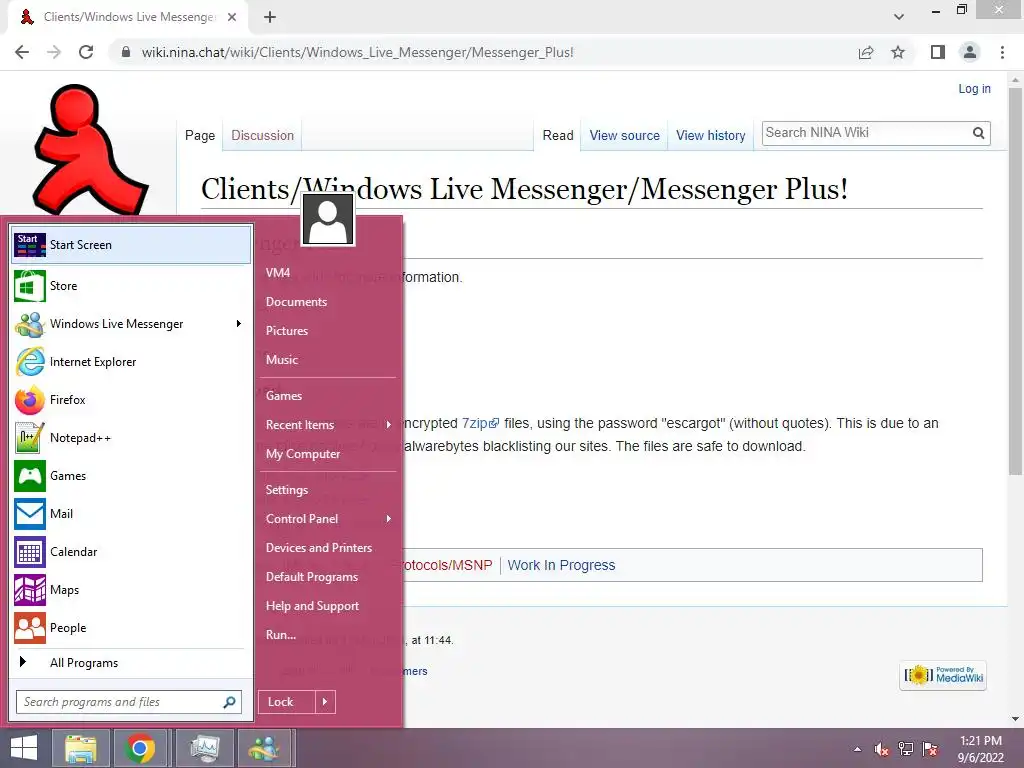
Task: Open the Work In Progress link
Action: click(x=561, y=566)
